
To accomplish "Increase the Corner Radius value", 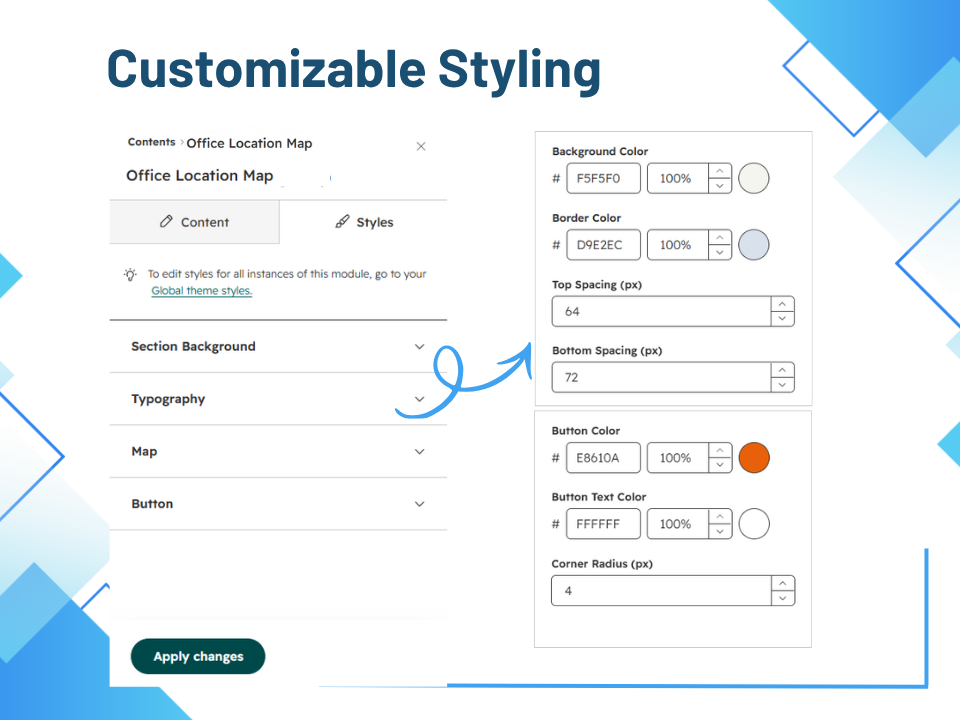I will click(x=783, y=583).
